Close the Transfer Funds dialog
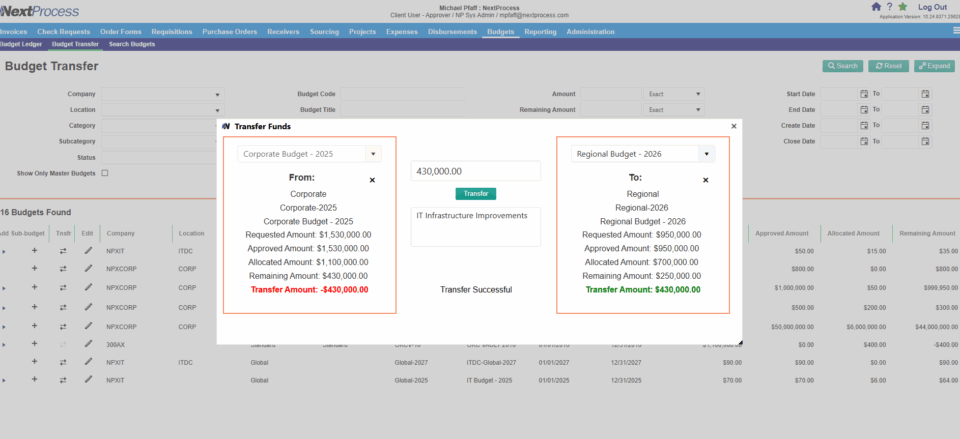Viewport: 960px width, 439px height. pyautogui.click(x=733, y=127)
